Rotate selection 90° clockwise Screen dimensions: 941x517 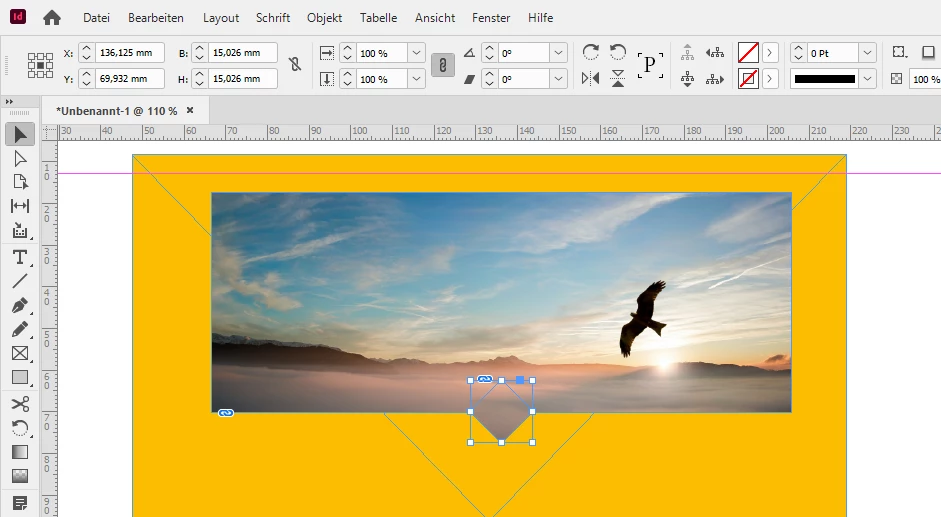[591, 52]
